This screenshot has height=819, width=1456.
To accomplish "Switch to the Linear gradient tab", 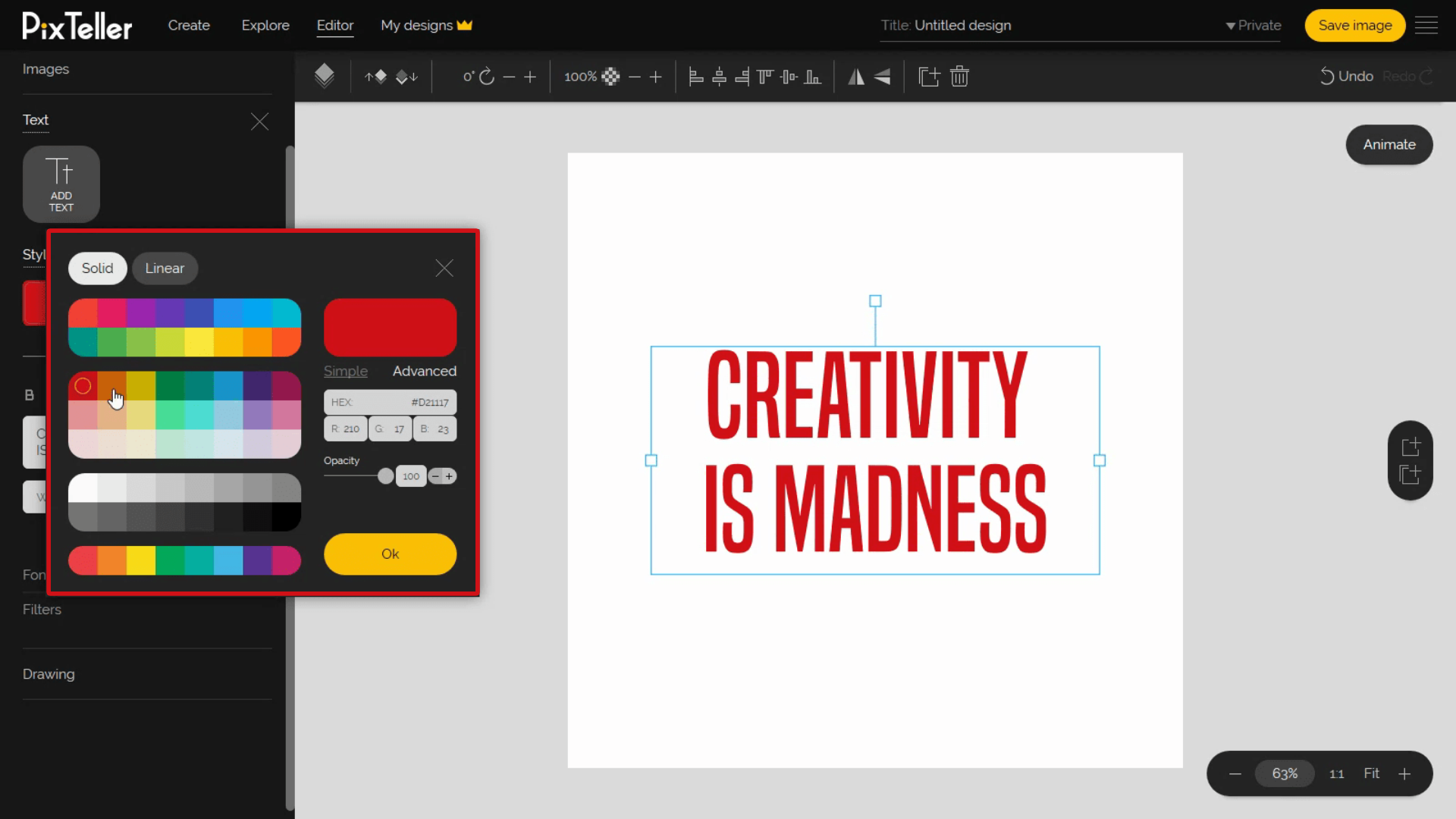I will point(165,267).
